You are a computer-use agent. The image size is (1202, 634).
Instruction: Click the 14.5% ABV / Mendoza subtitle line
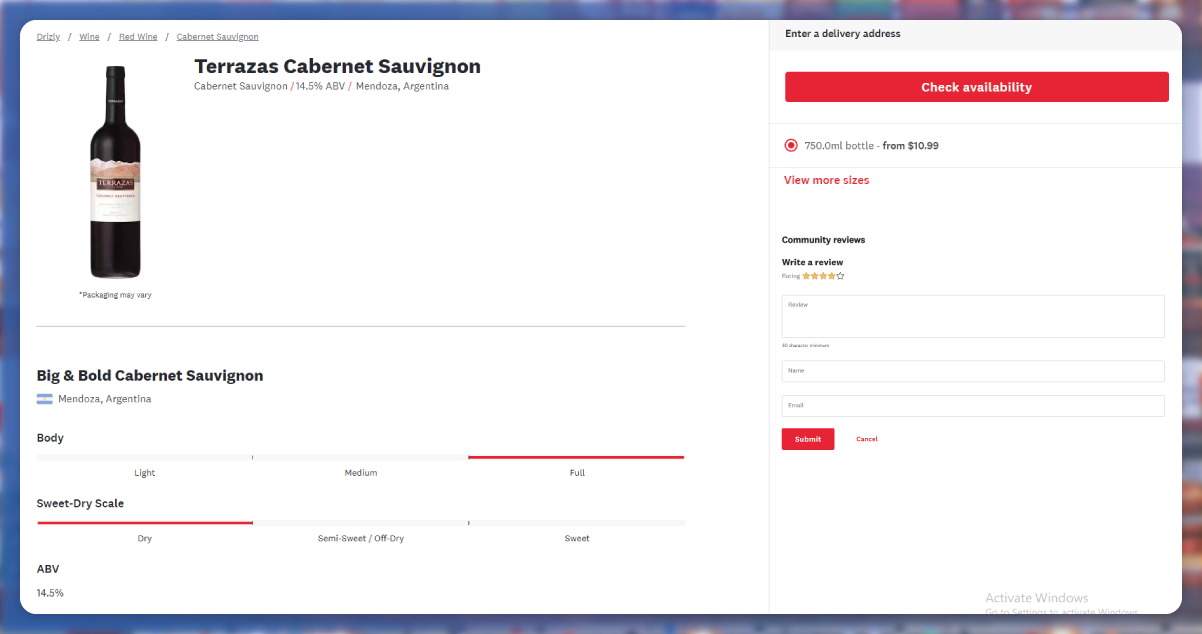click(x=321, y=86)
